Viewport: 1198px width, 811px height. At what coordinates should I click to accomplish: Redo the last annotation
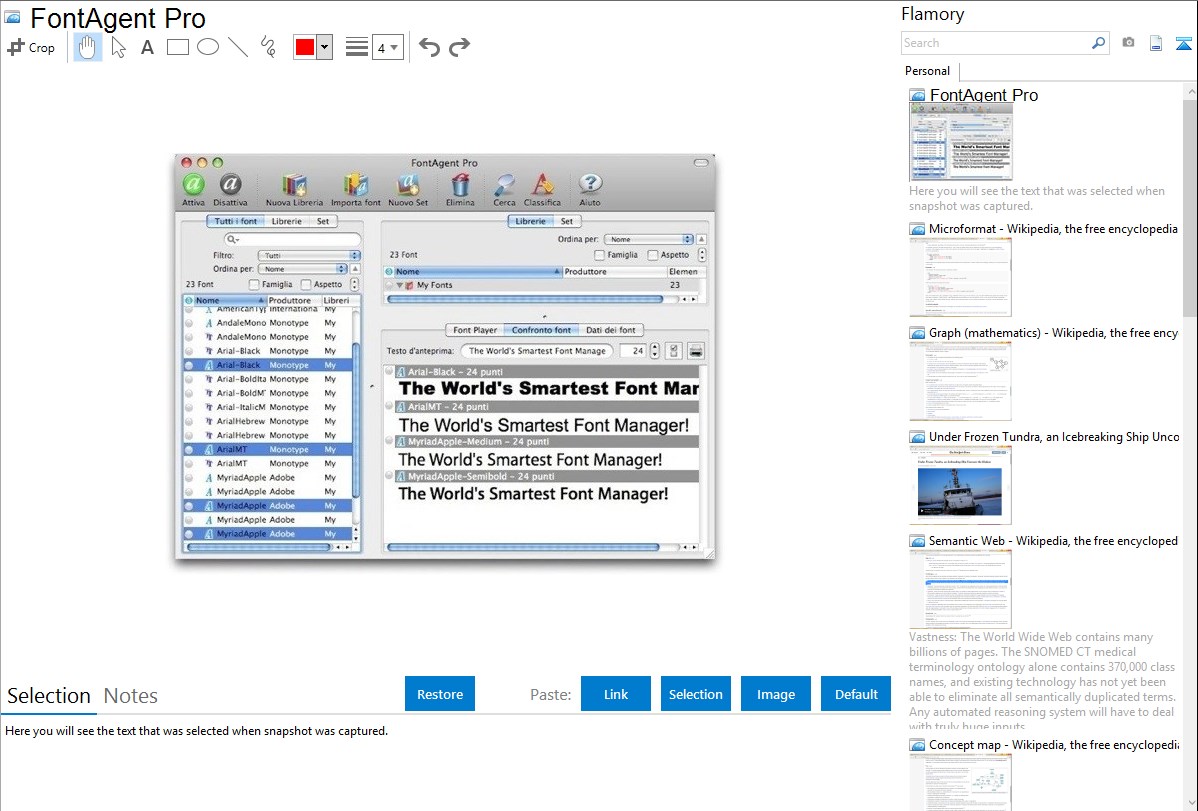click(459, 47)
